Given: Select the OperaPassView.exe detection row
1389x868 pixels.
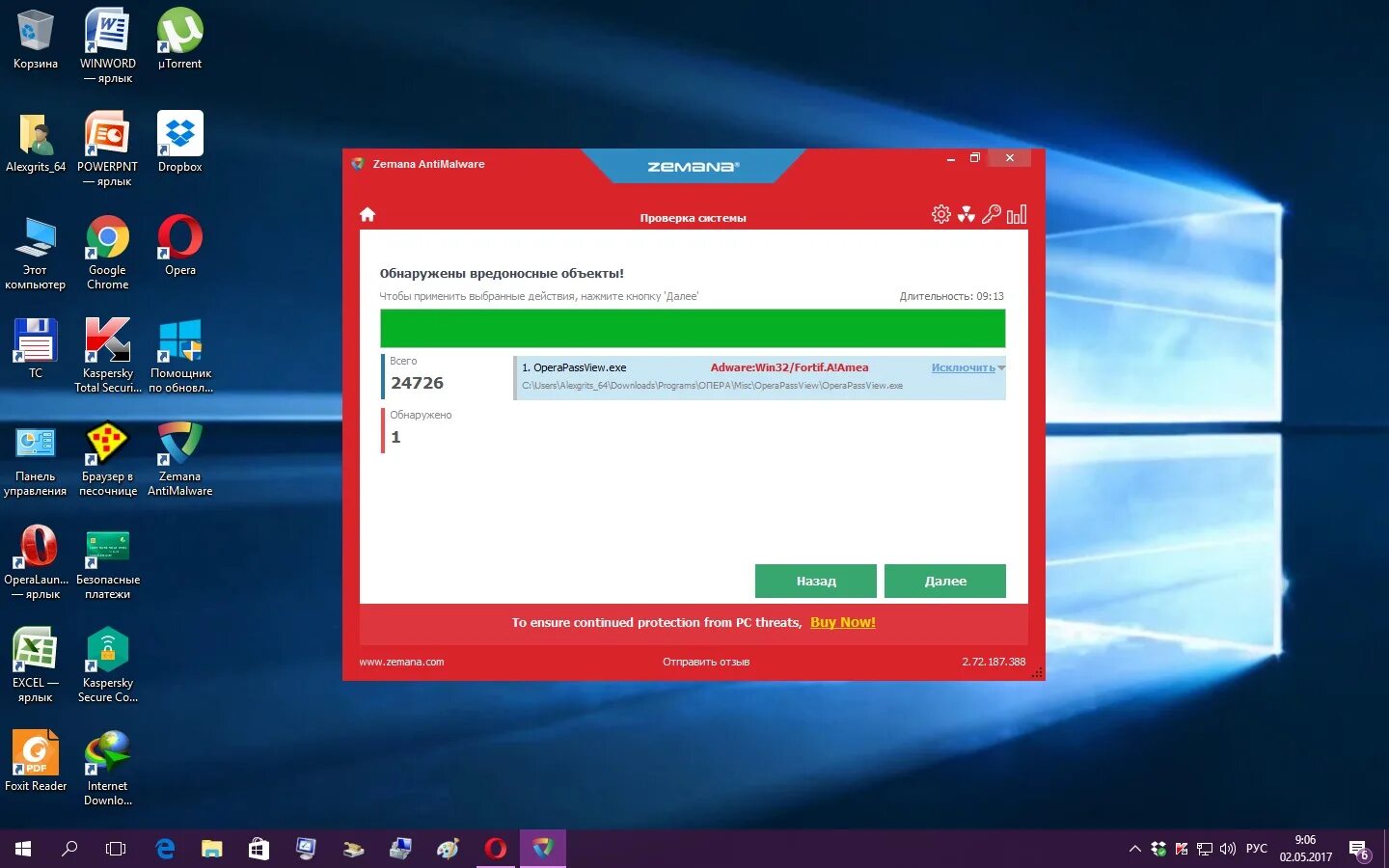Looking at the screenshot, I should click(760, 377).
